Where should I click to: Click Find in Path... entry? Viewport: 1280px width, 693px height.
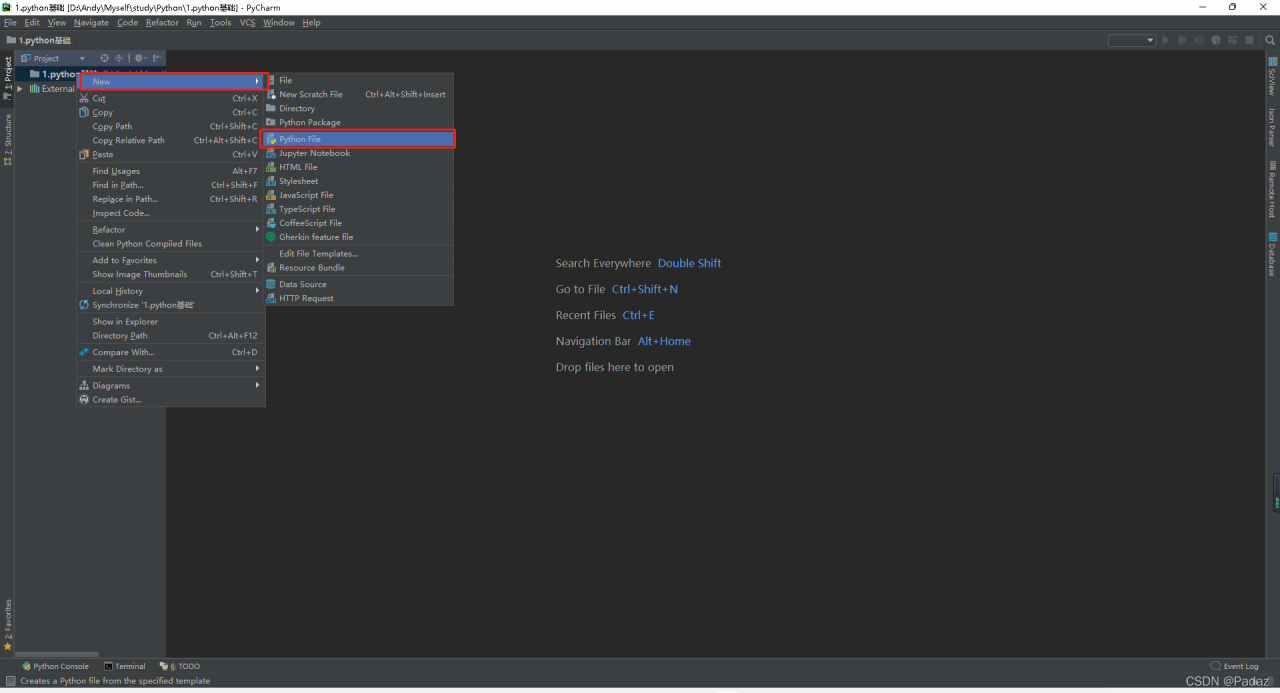coord(171,185)
